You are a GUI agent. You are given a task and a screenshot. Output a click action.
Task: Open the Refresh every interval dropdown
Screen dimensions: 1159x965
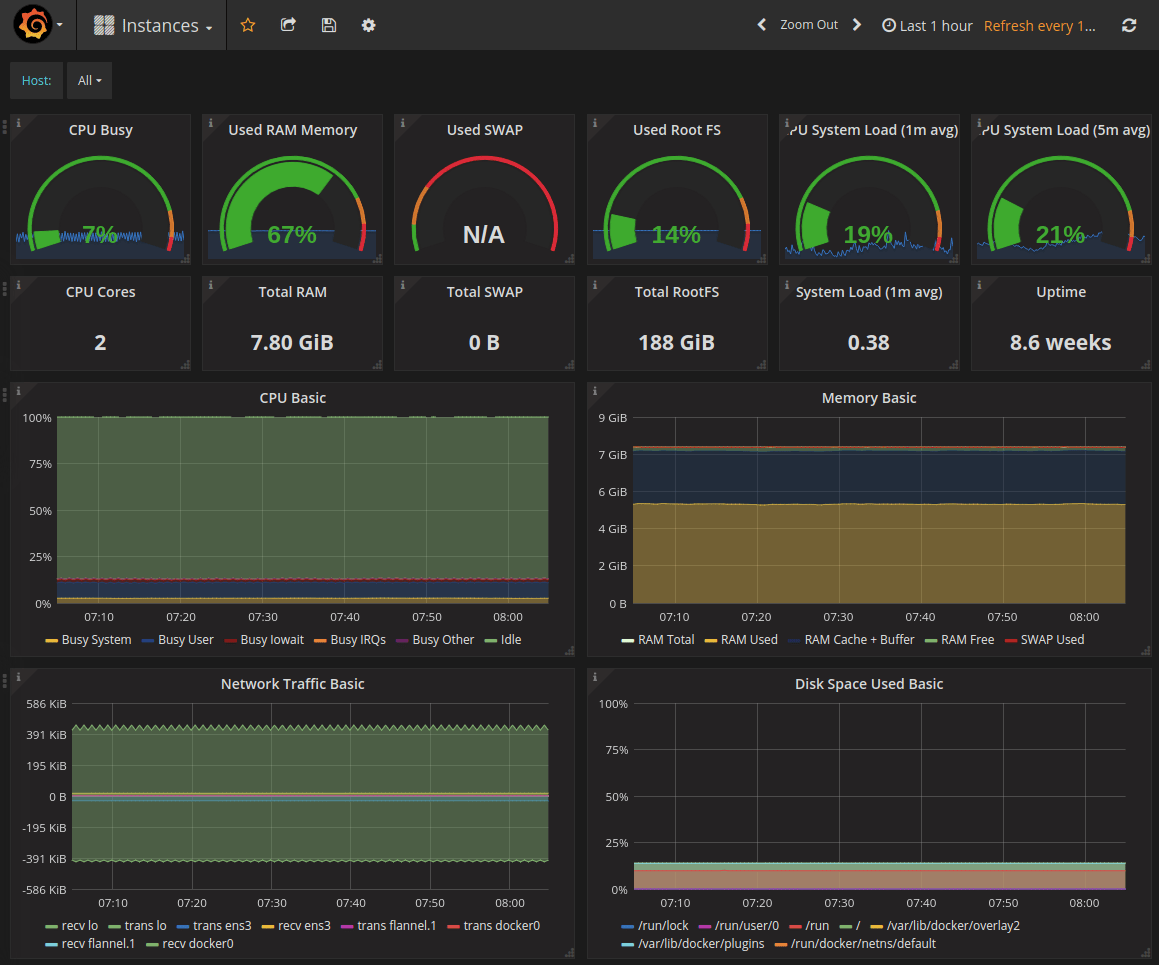1040,25
